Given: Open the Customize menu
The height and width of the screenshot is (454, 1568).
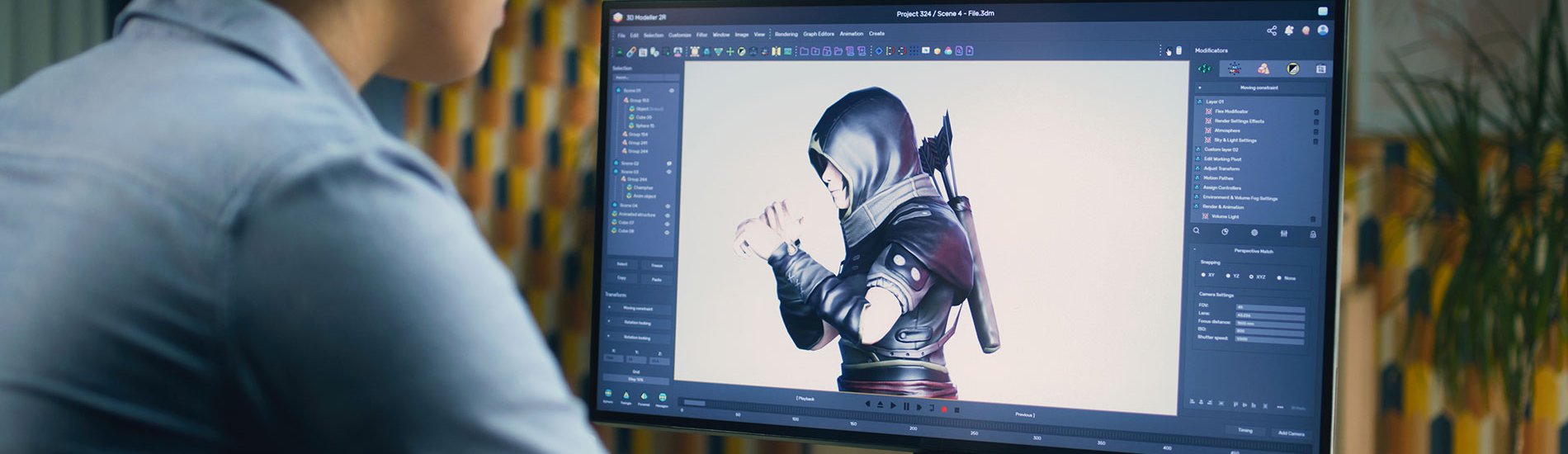Looking at the screenshot, I should coord(679,35).
